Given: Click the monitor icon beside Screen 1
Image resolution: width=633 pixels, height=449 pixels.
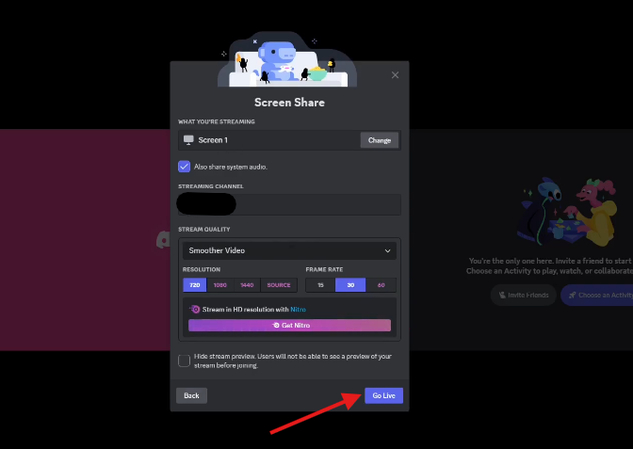Looking at the screenshot, I should coord(189,140).
